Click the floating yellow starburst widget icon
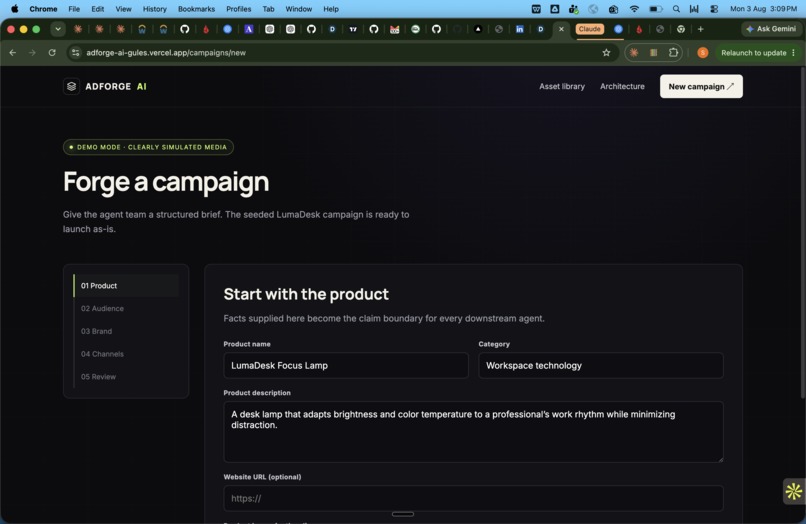The image size is (806, 524). tap(794, 491)
